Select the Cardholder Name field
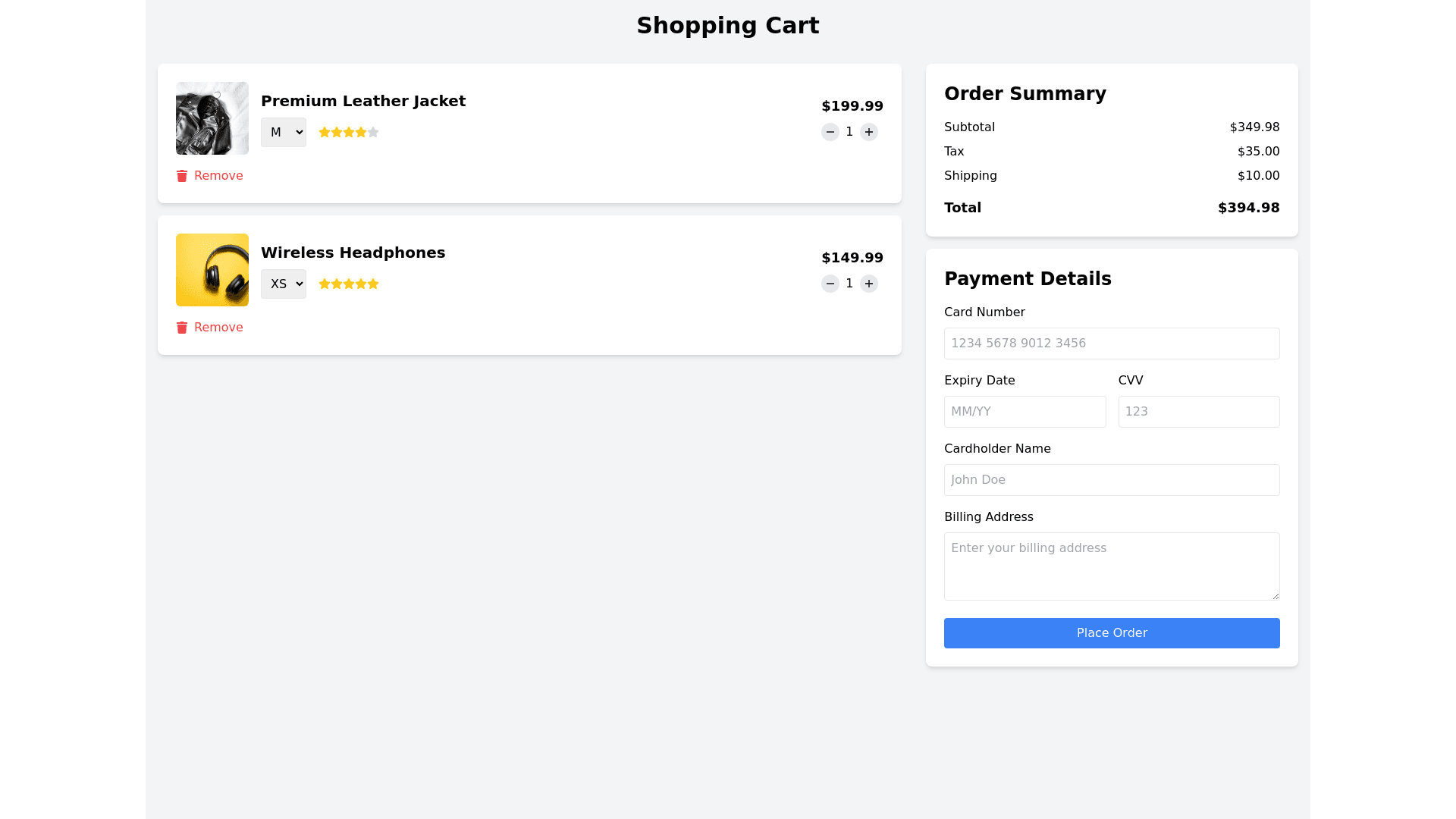Image resolution: width=1456 pixels, height=819 pixels. pyautogui.click(x=1112, y=480)
